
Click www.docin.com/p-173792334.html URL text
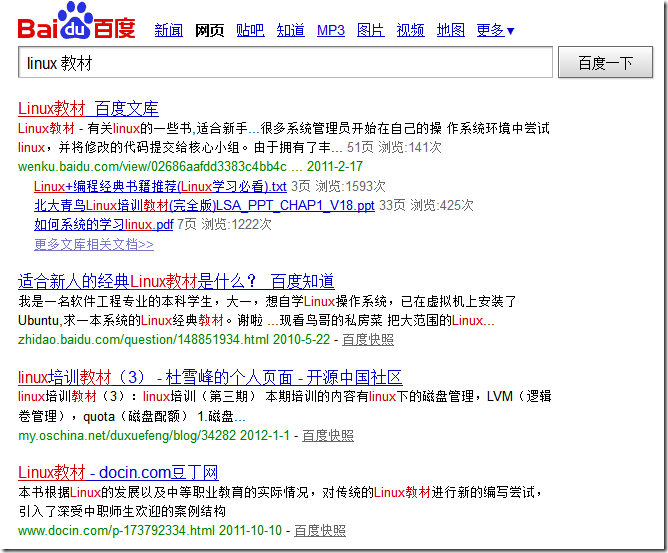point(116,530)
